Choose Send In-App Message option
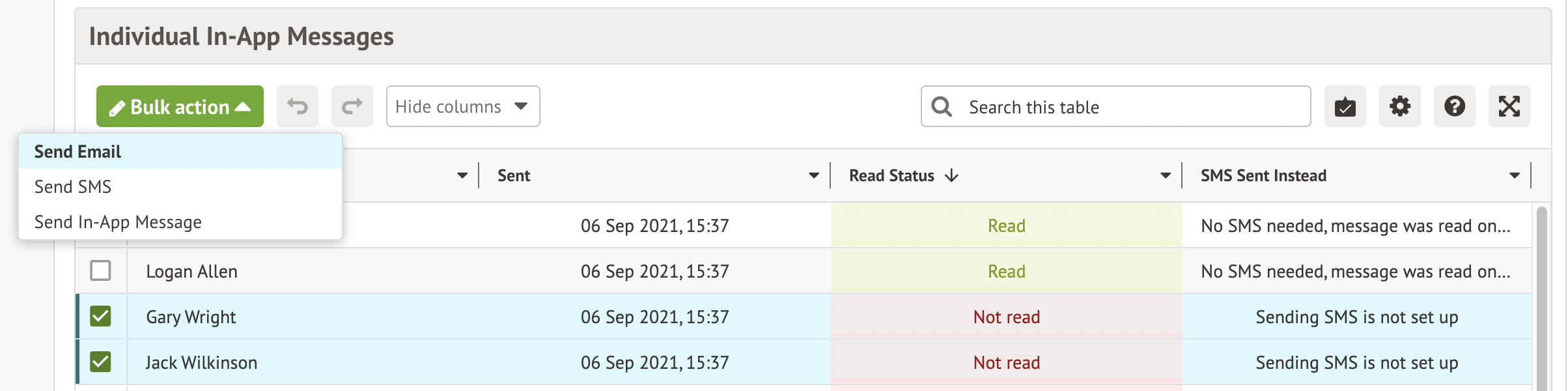The height and width of the screenshot is (391, 1568). (x=118, y=222)
